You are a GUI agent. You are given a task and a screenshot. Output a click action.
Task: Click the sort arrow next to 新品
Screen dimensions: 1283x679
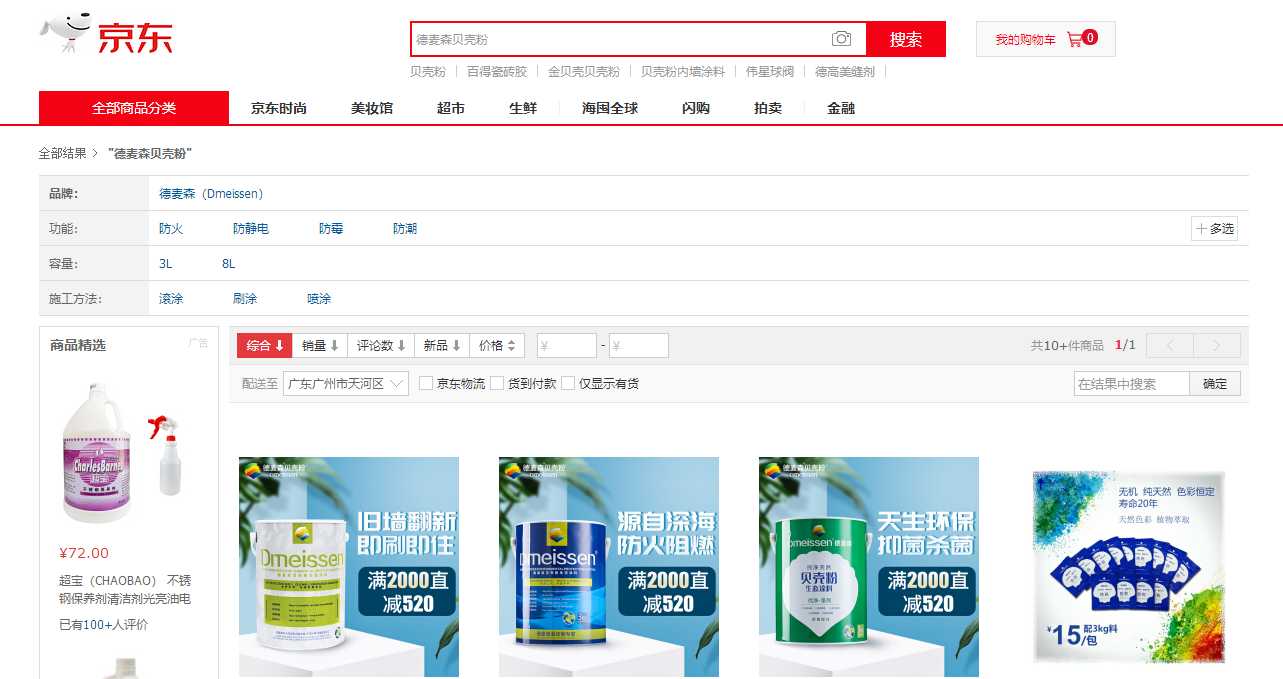click(456, 345)
